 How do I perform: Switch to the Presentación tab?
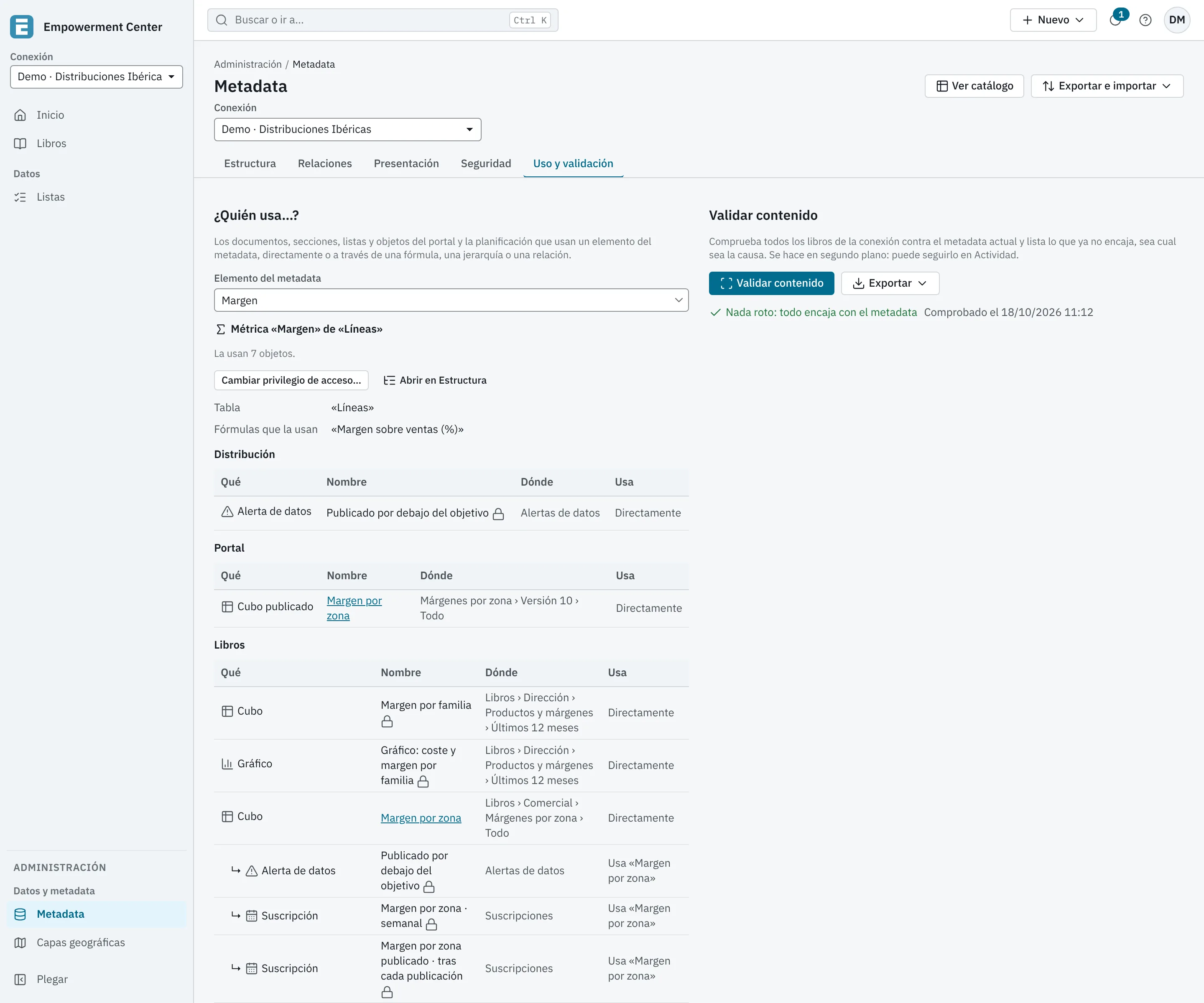406,164
